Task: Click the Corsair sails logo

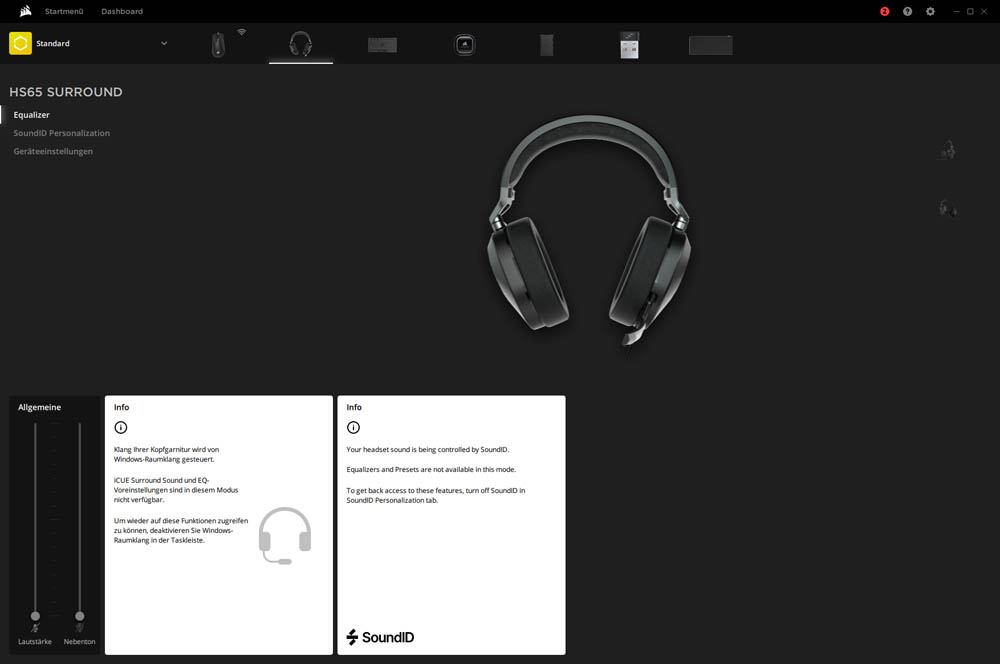Action: (x=25, y=11)
